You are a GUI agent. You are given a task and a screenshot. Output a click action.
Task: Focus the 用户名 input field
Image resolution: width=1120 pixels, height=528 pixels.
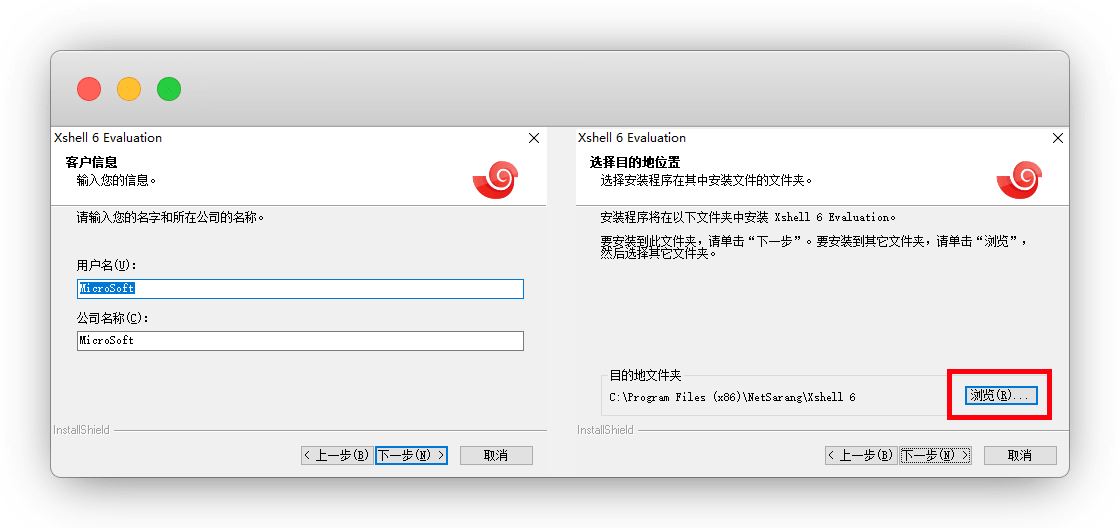300,288
